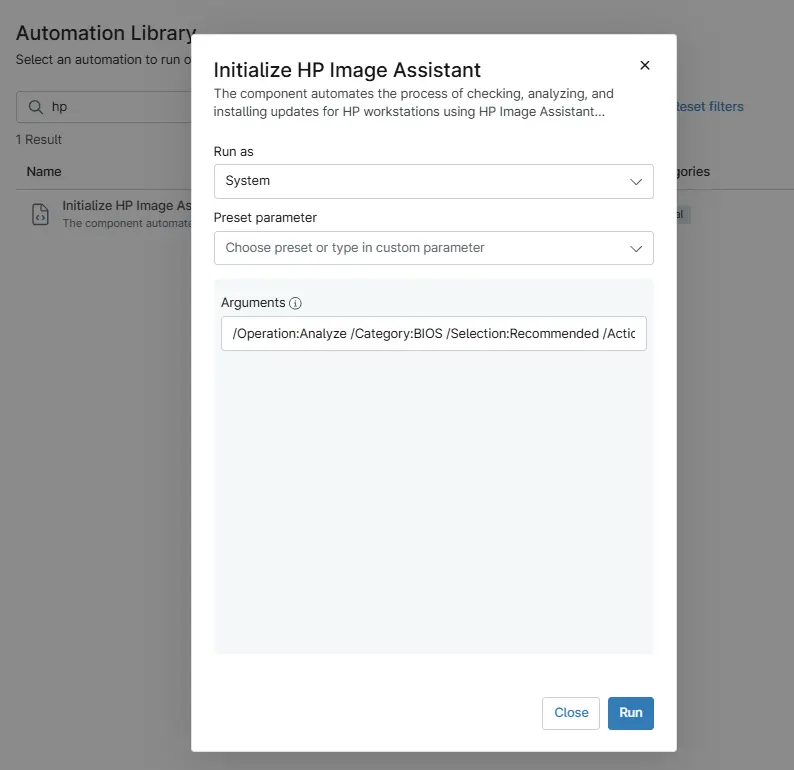This screenshot has height=770, width=794.
Task: Expand the Preset parameter chevron arrow
Action: coord(636,248)
